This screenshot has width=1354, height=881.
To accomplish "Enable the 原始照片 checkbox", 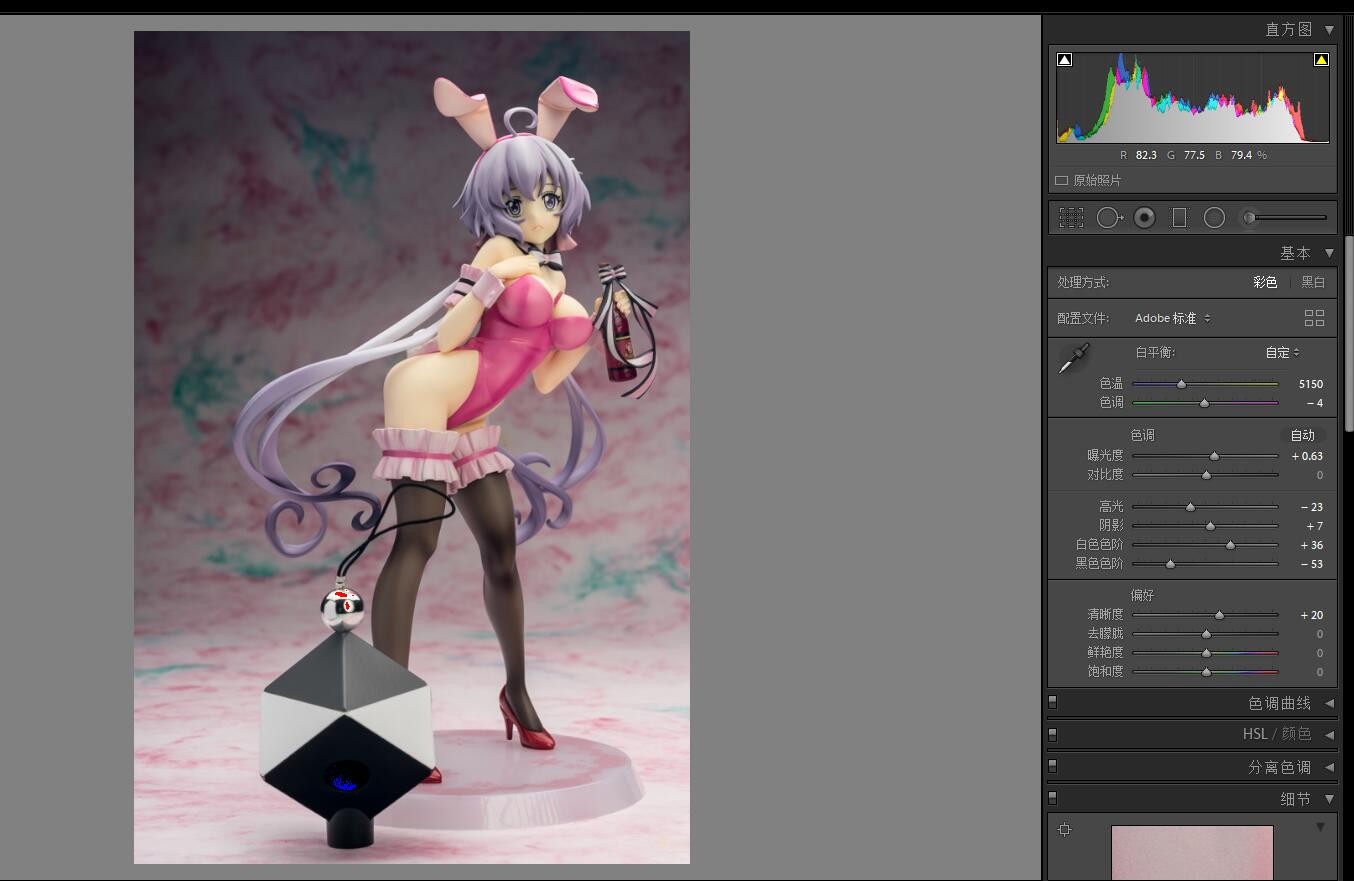I will click(x=1062, y=181).
